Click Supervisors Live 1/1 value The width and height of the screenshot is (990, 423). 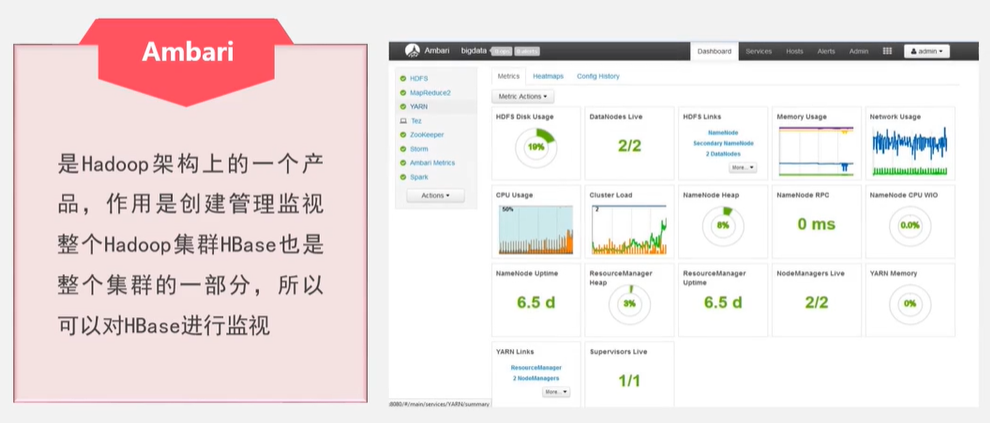(629, 381)
